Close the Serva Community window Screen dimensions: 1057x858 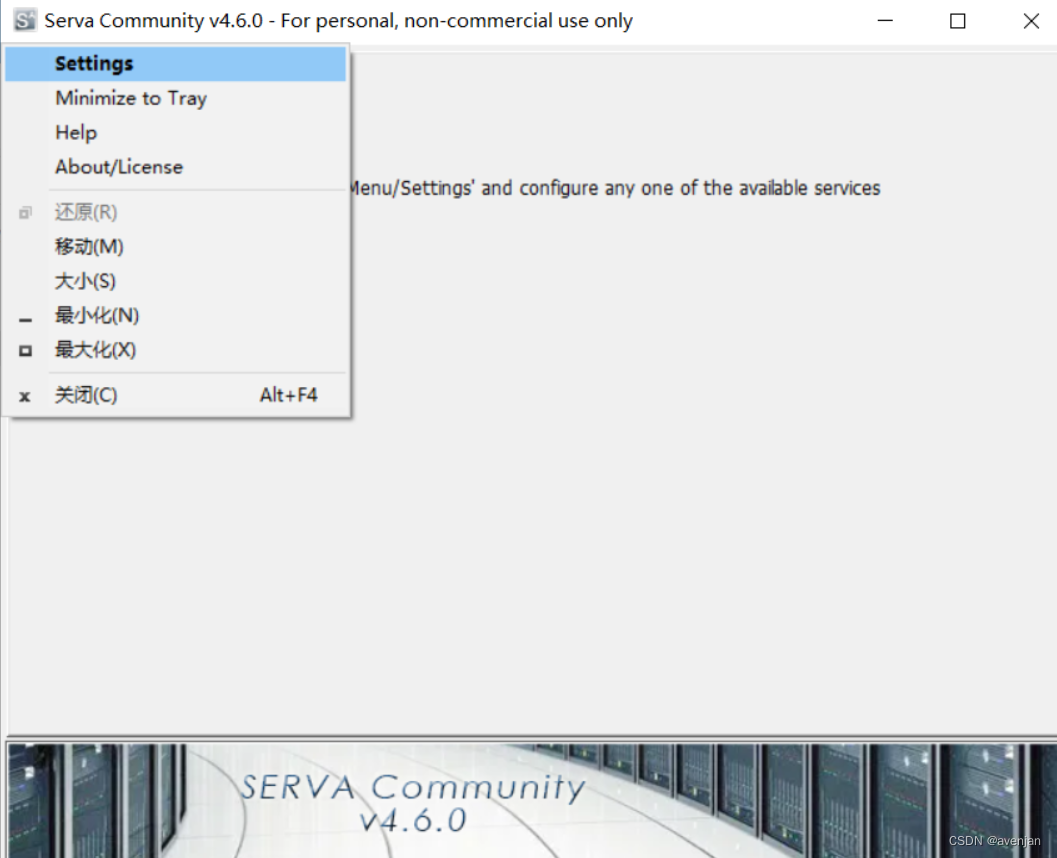[x=1031, y=21]
